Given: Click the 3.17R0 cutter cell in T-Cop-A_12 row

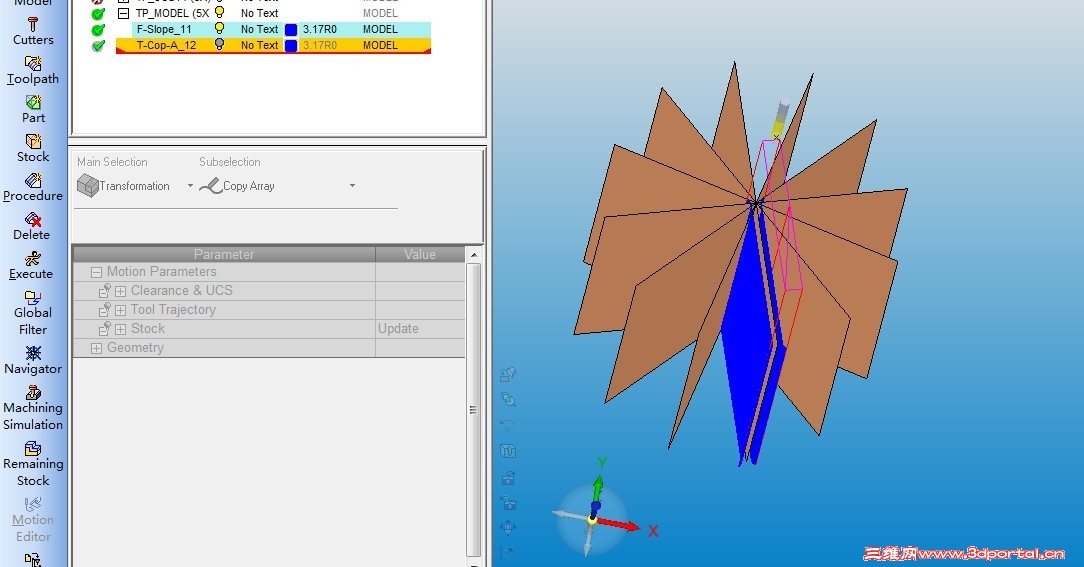Looking at the screenshot, I should click(x=319, y=45).
